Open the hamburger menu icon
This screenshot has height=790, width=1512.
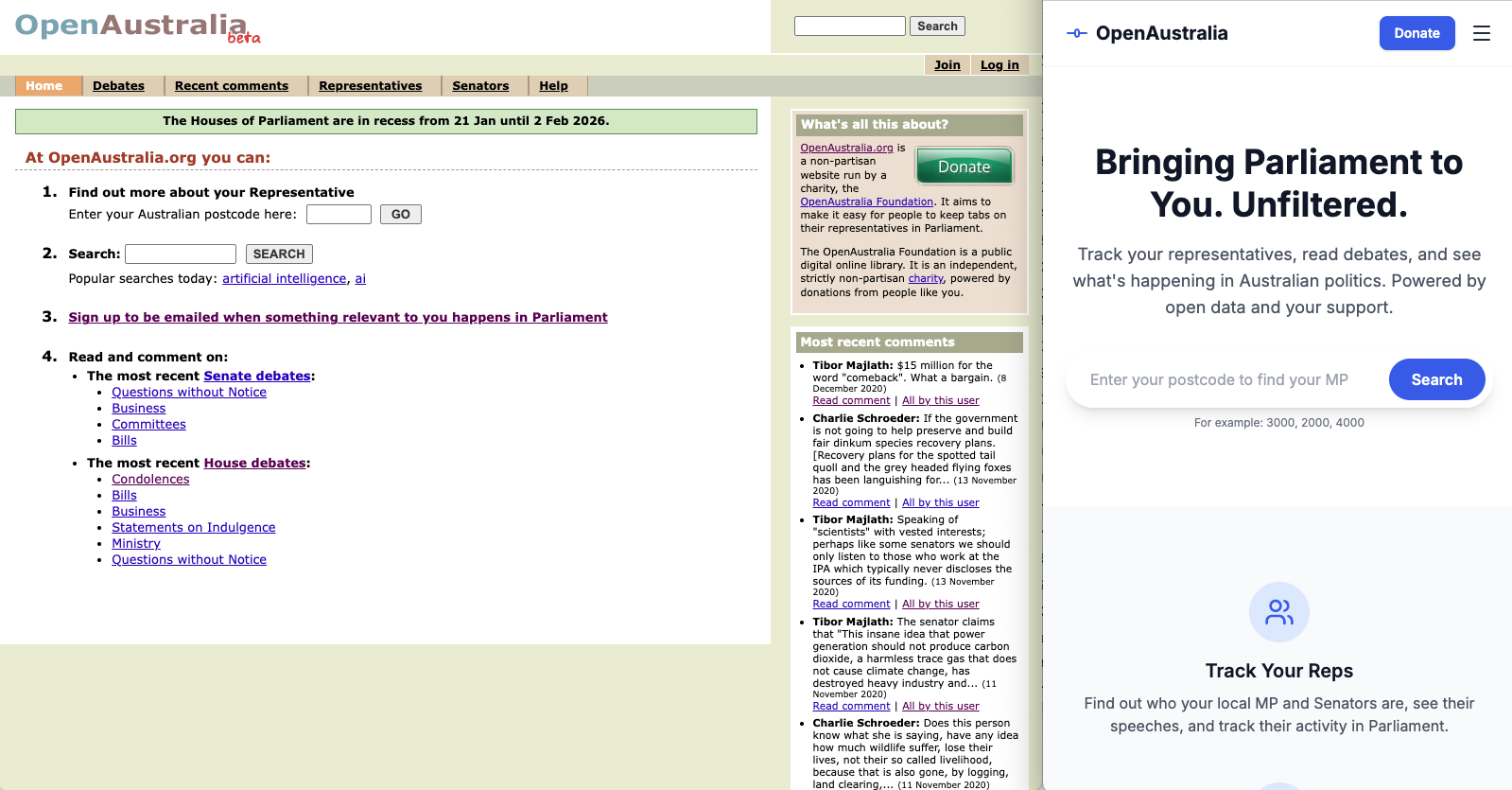pyautogui.click(x=1481, y=33)
